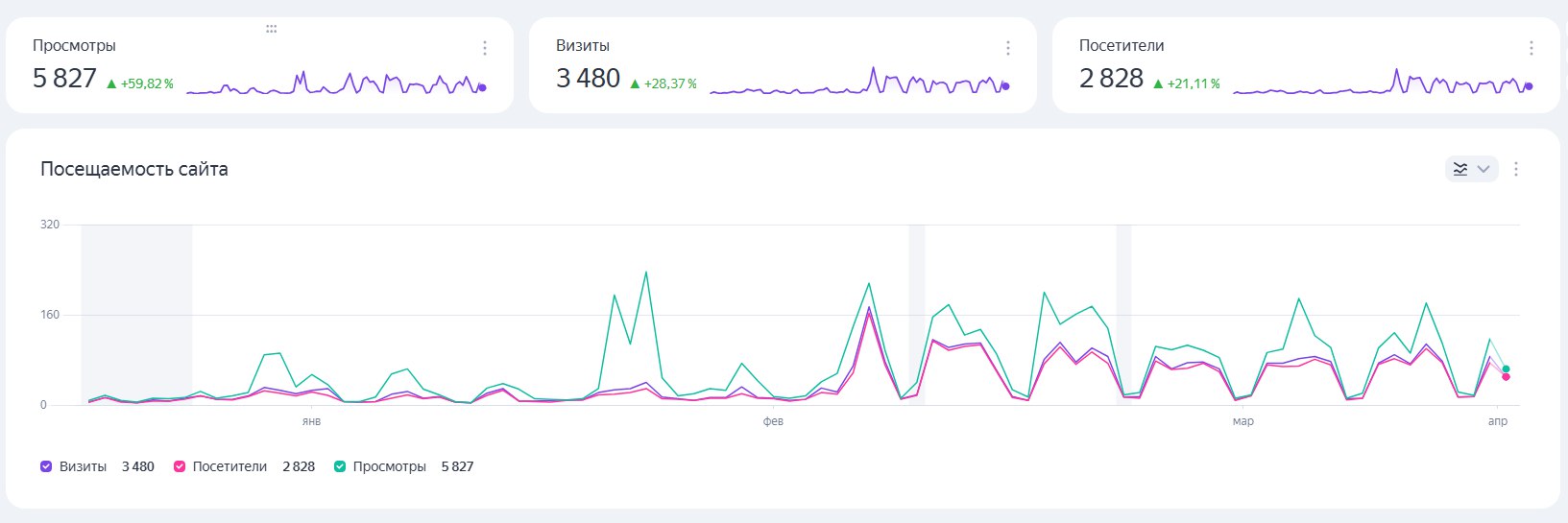Open the Просмотры widget three-dot menu
The height and width of the screenshot is (523, 1568).
[x=484, y=48]
